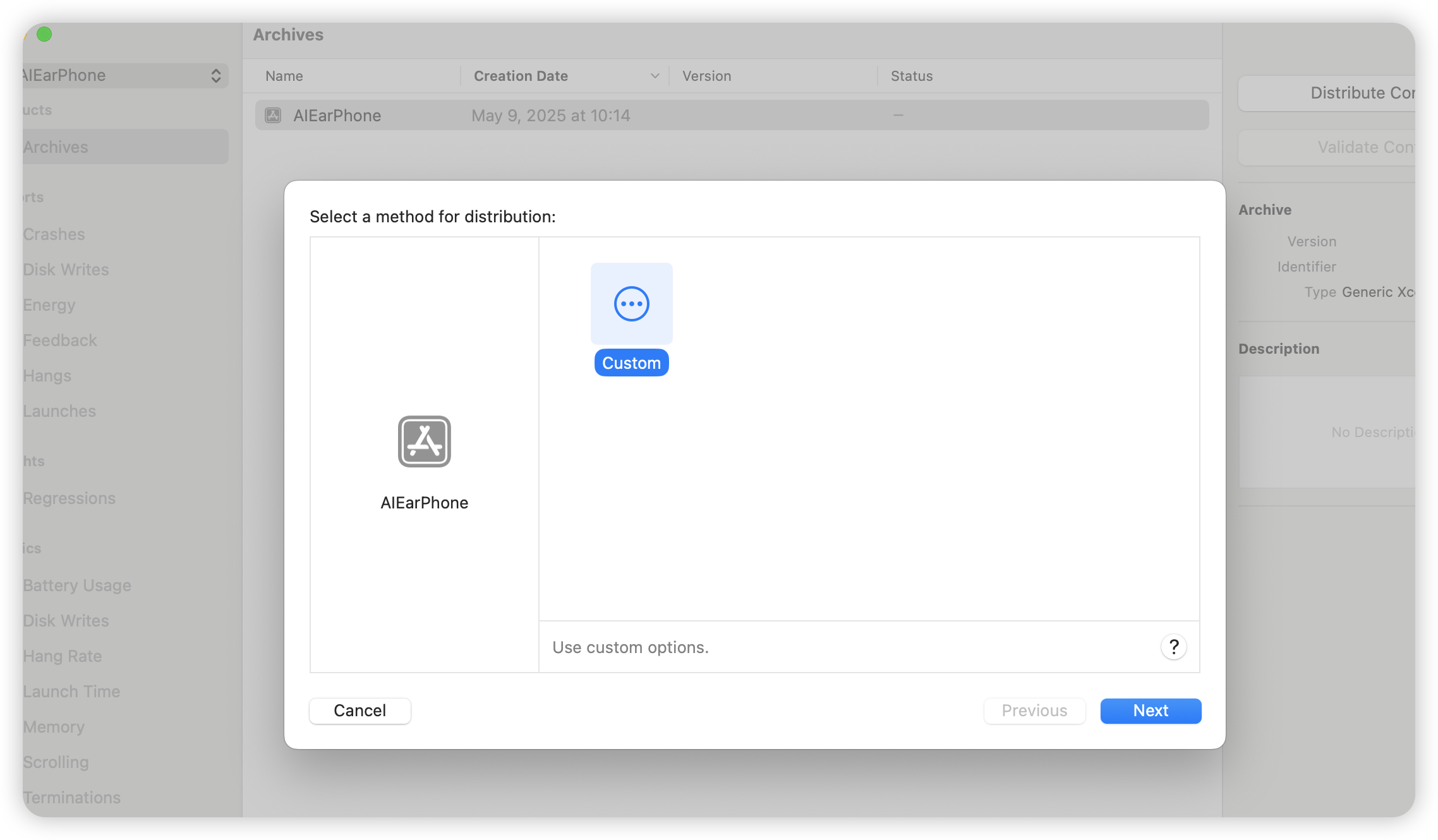Click the Description field in inspector
This screenshot has width=1438, height=840.
(x=1327, y=433)
